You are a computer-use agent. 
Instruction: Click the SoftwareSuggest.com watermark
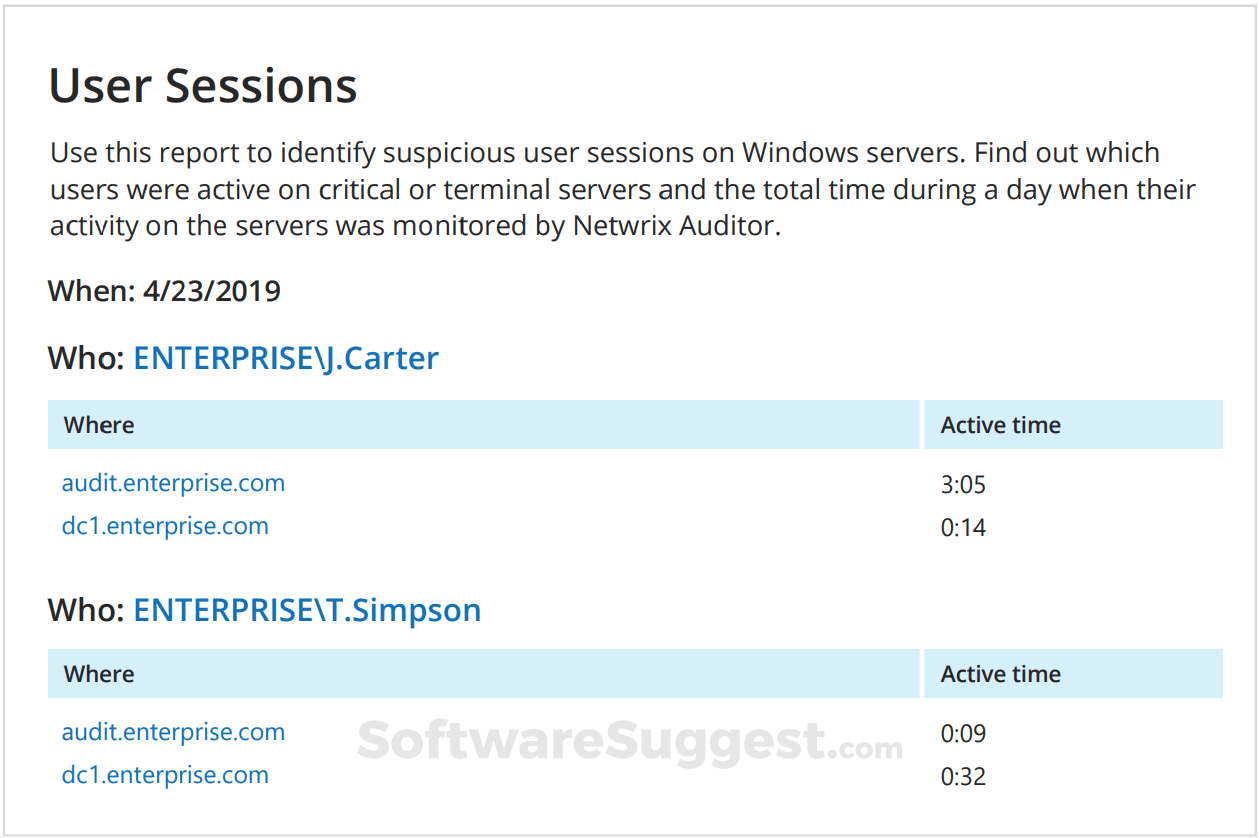point(629,741)
